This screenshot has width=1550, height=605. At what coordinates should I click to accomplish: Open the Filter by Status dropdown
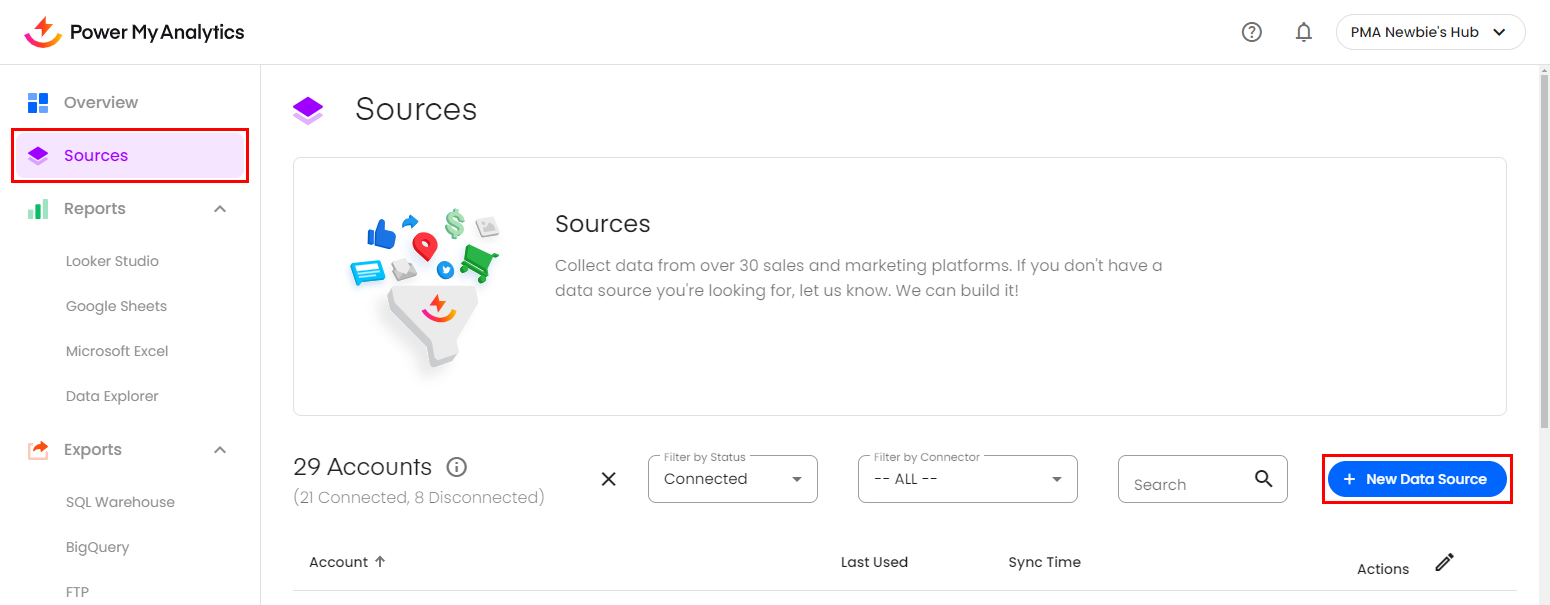tap(732, 479)
